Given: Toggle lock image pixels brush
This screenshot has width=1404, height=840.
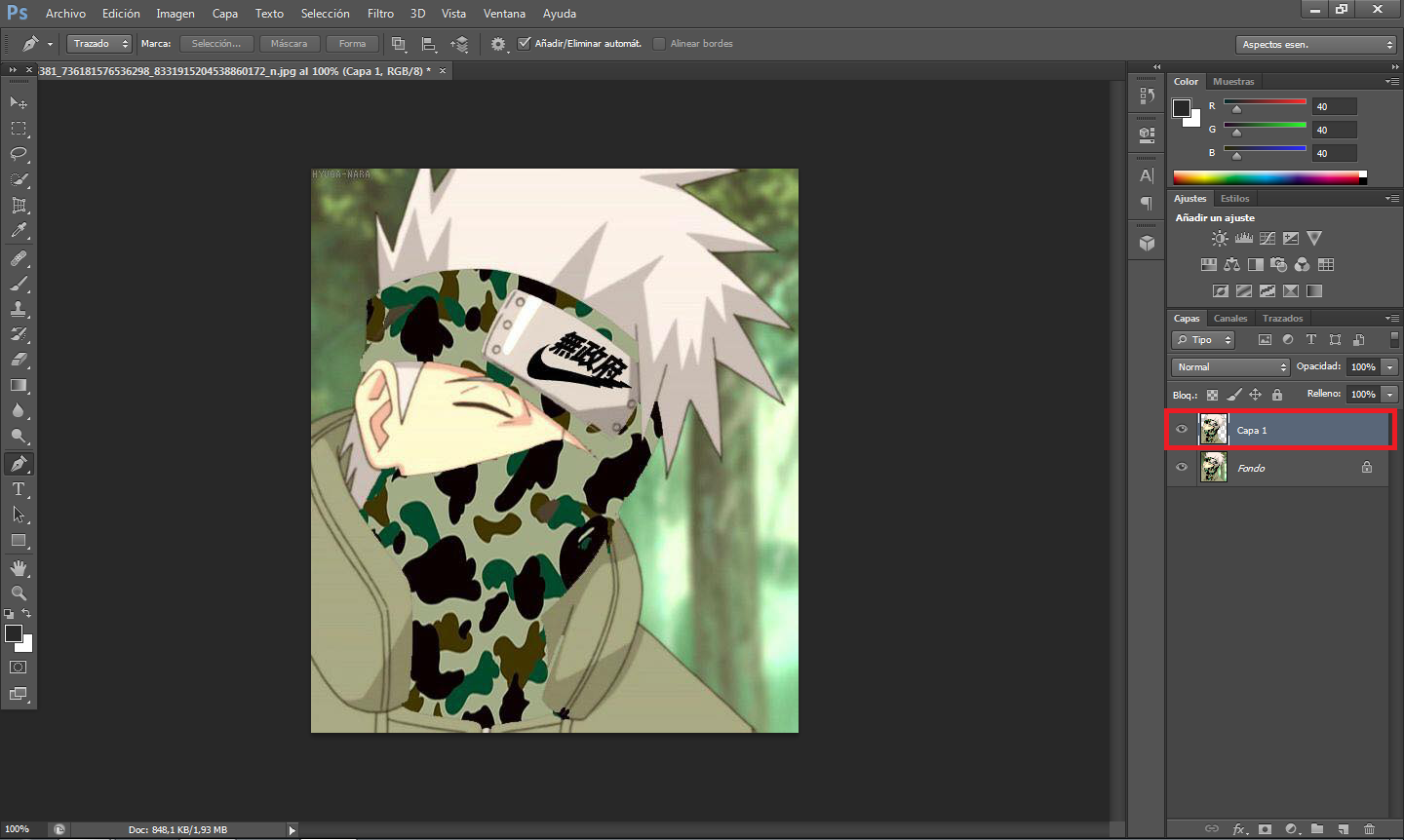Looking at the screenshot, I should pos(1233,395).
